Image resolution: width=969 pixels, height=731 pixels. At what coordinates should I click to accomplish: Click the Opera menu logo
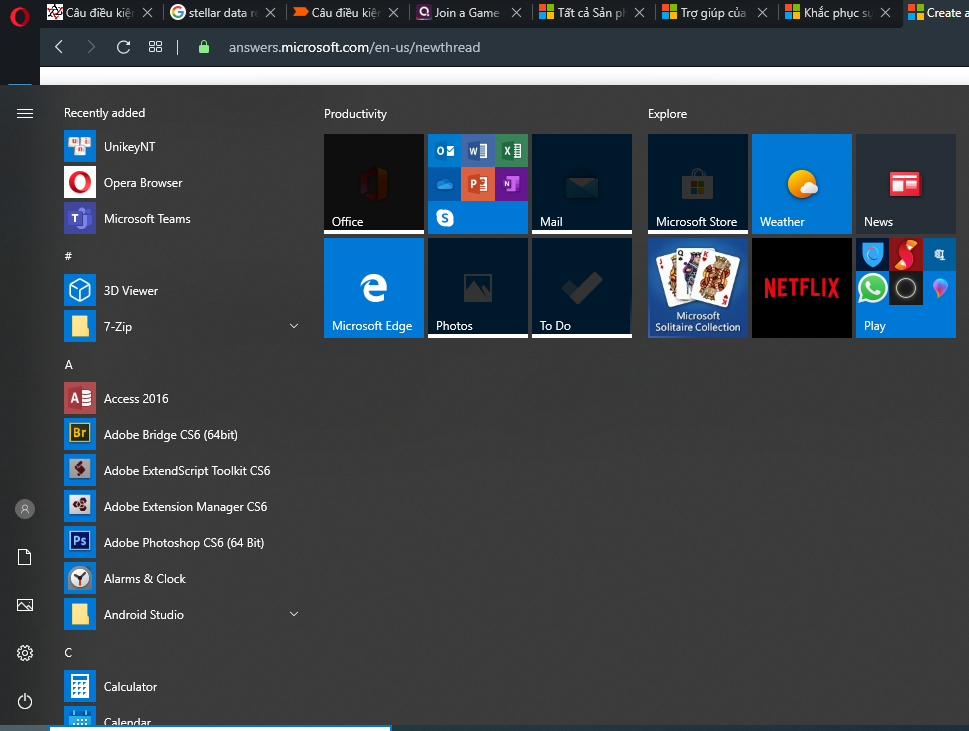(x=20, y=16)
